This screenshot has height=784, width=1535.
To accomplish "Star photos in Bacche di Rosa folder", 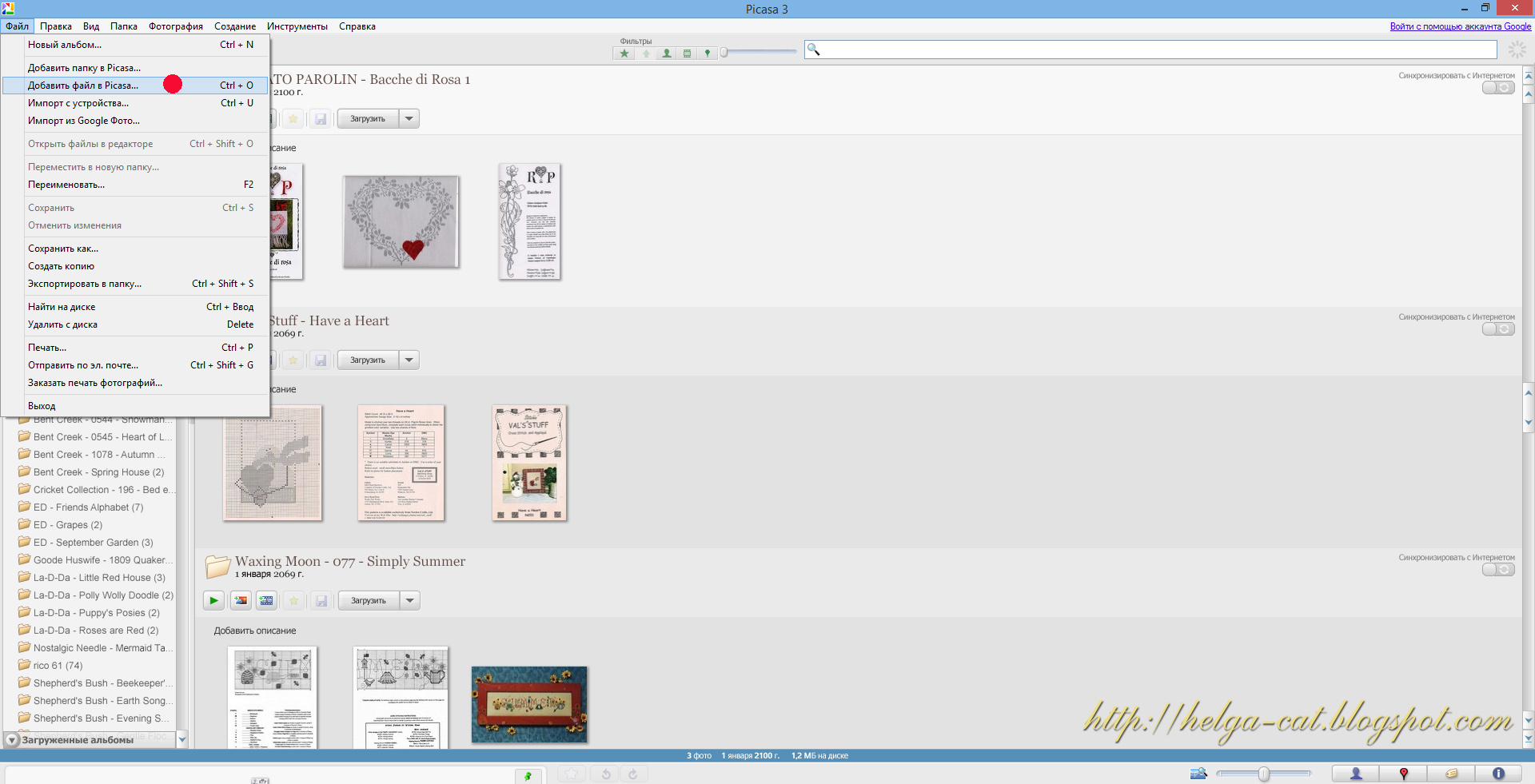I will pyautogui.click(x=293, y=118).
